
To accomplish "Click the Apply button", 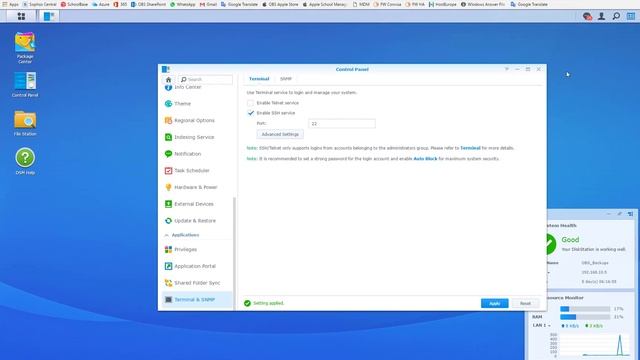I will [494, 303].
